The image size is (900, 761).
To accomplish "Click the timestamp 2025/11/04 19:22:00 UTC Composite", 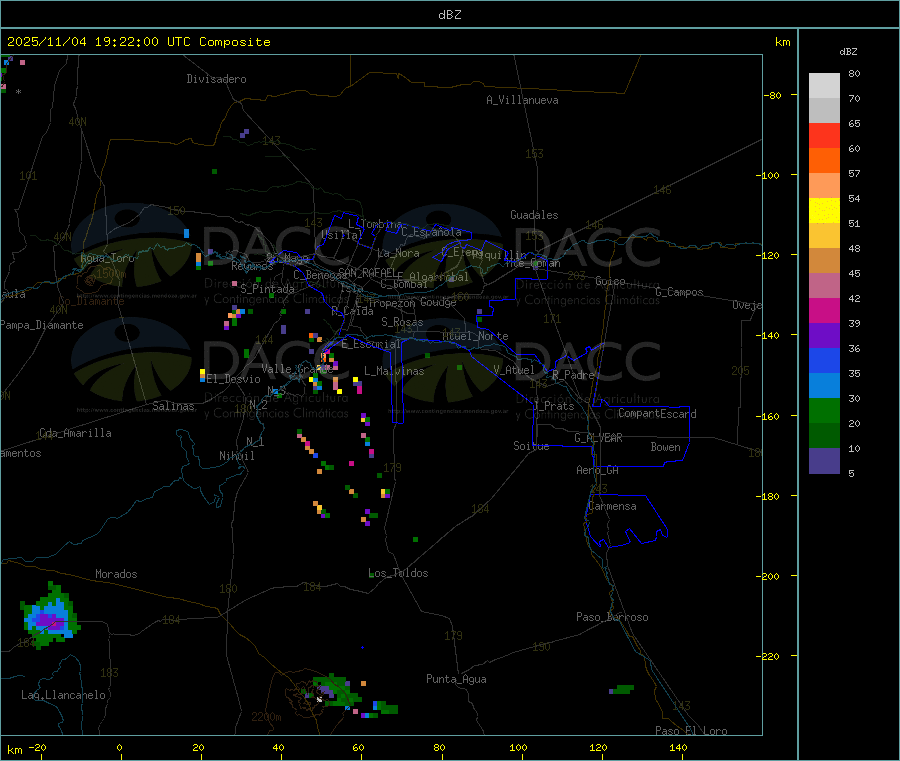I will tap(138, 42).
